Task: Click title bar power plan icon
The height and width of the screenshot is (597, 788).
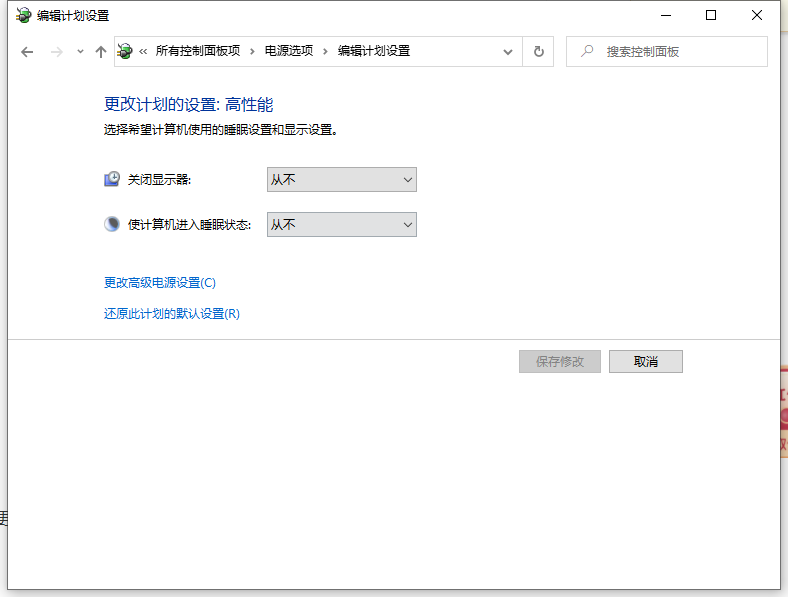Action: (23, 16)
